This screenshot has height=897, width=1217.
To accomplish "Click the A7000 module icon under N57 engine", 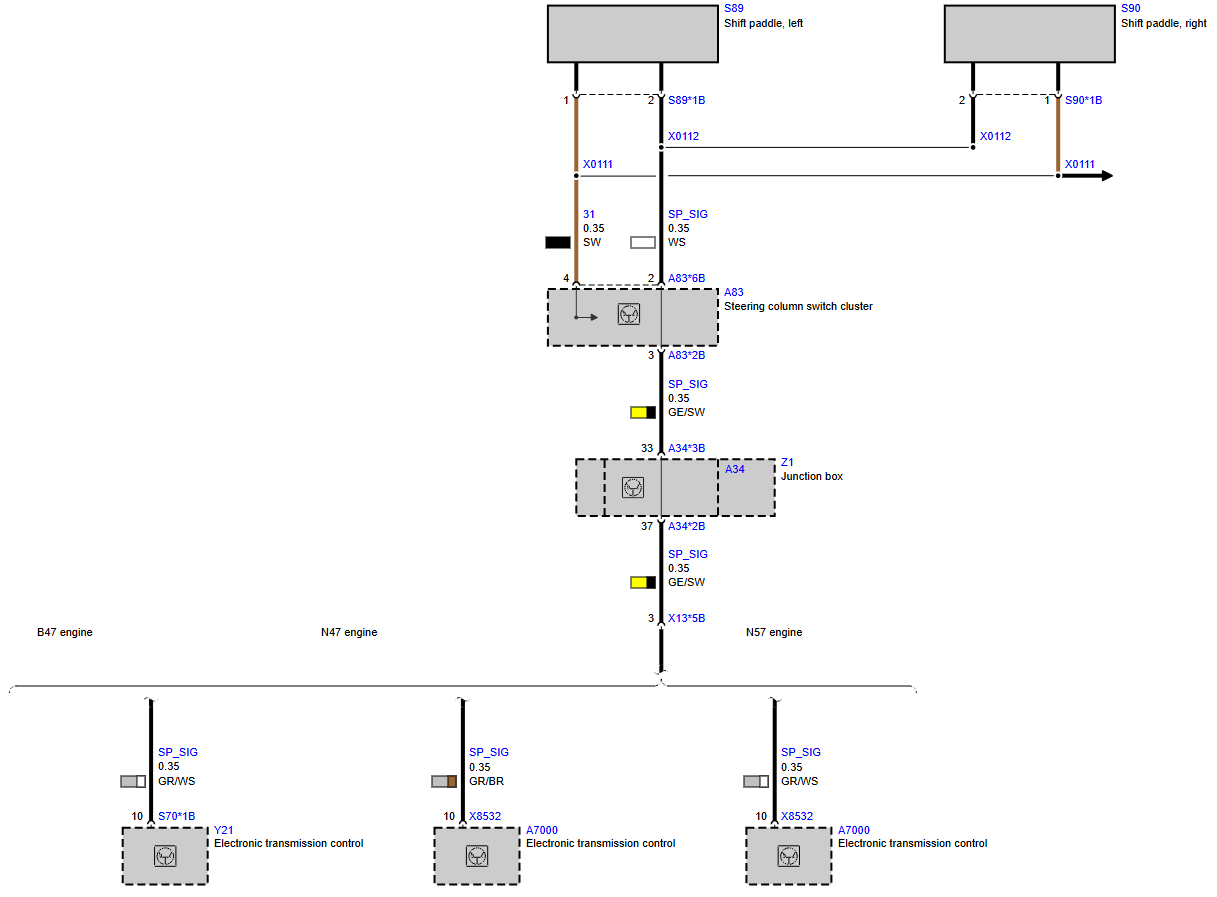I will 789,856.
